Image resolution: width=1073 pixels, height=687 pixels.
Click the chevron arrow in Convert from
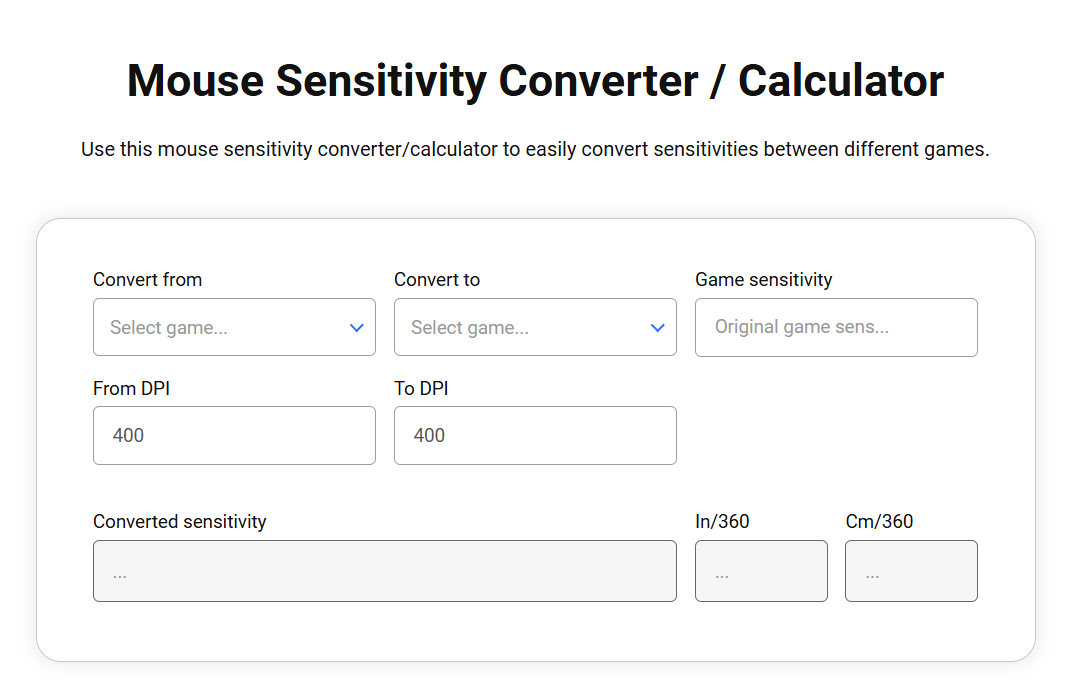(357, 327)
